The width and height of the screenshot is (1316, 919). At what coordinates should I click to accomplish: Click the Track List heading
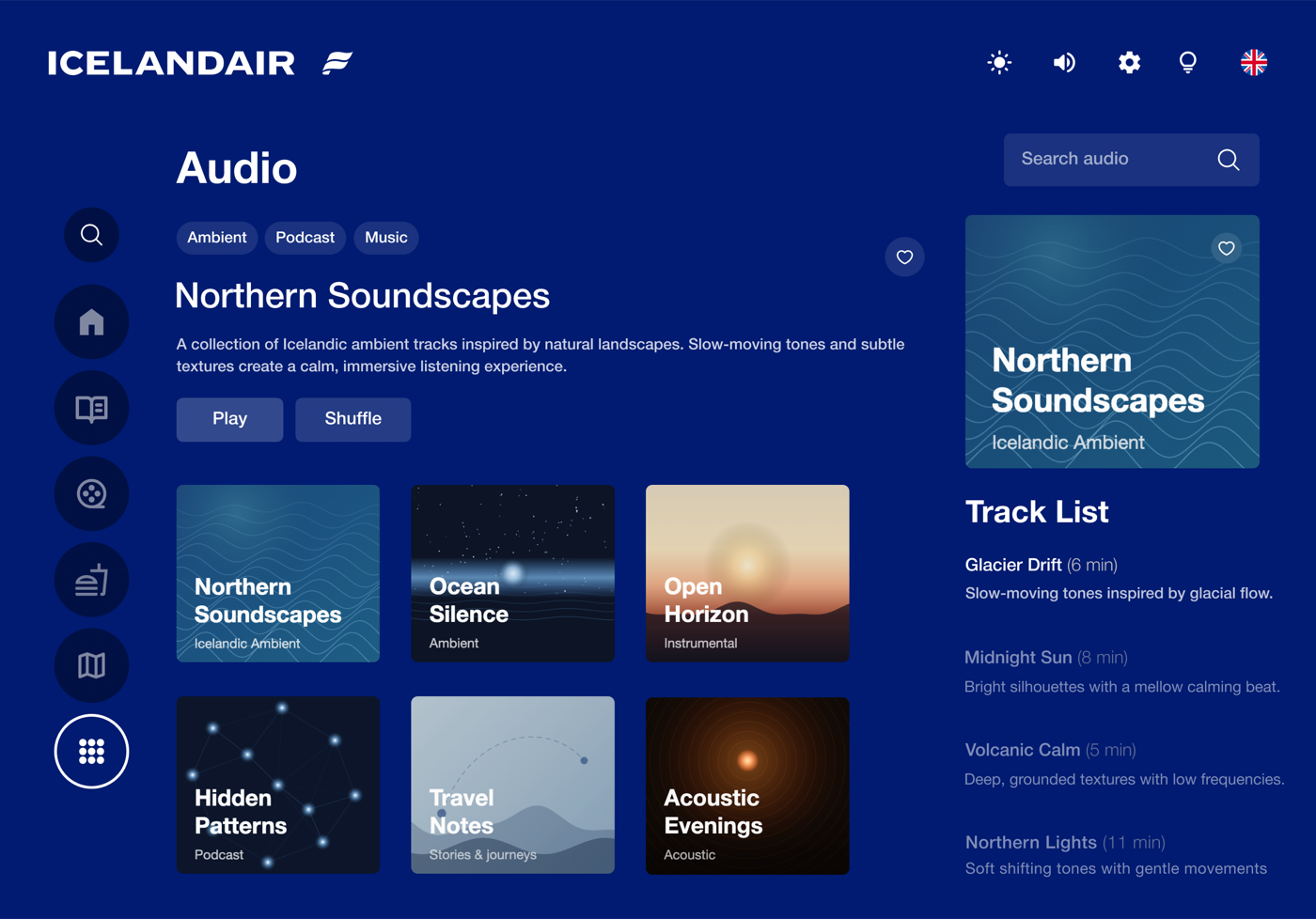point(1037,512)
